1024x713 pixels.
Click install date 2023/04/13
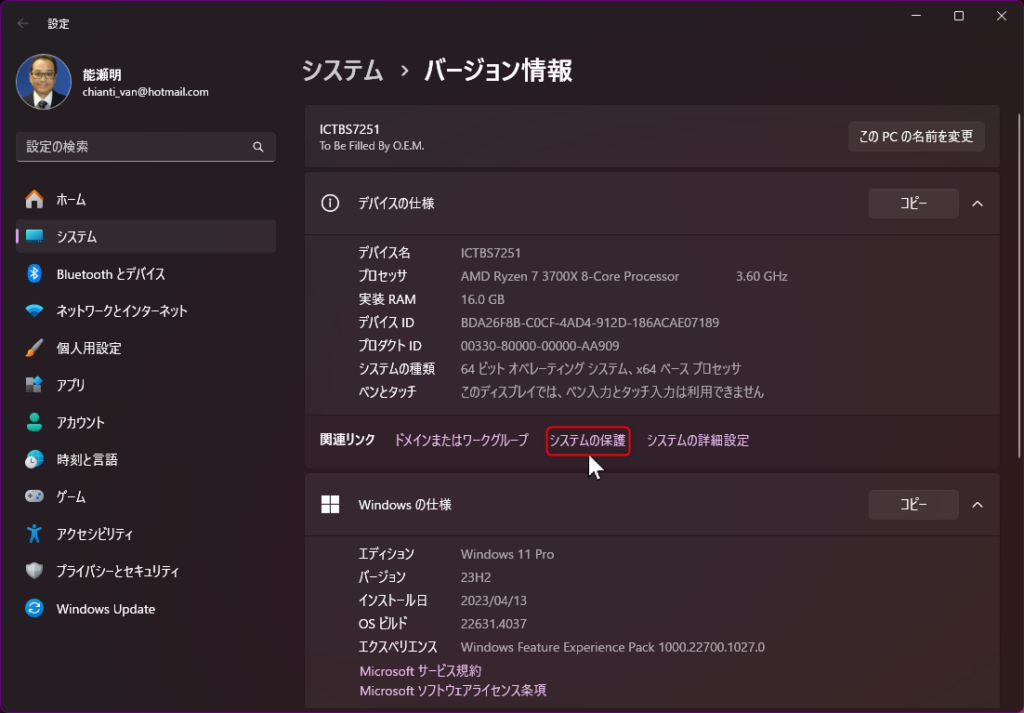pos(494,601)
